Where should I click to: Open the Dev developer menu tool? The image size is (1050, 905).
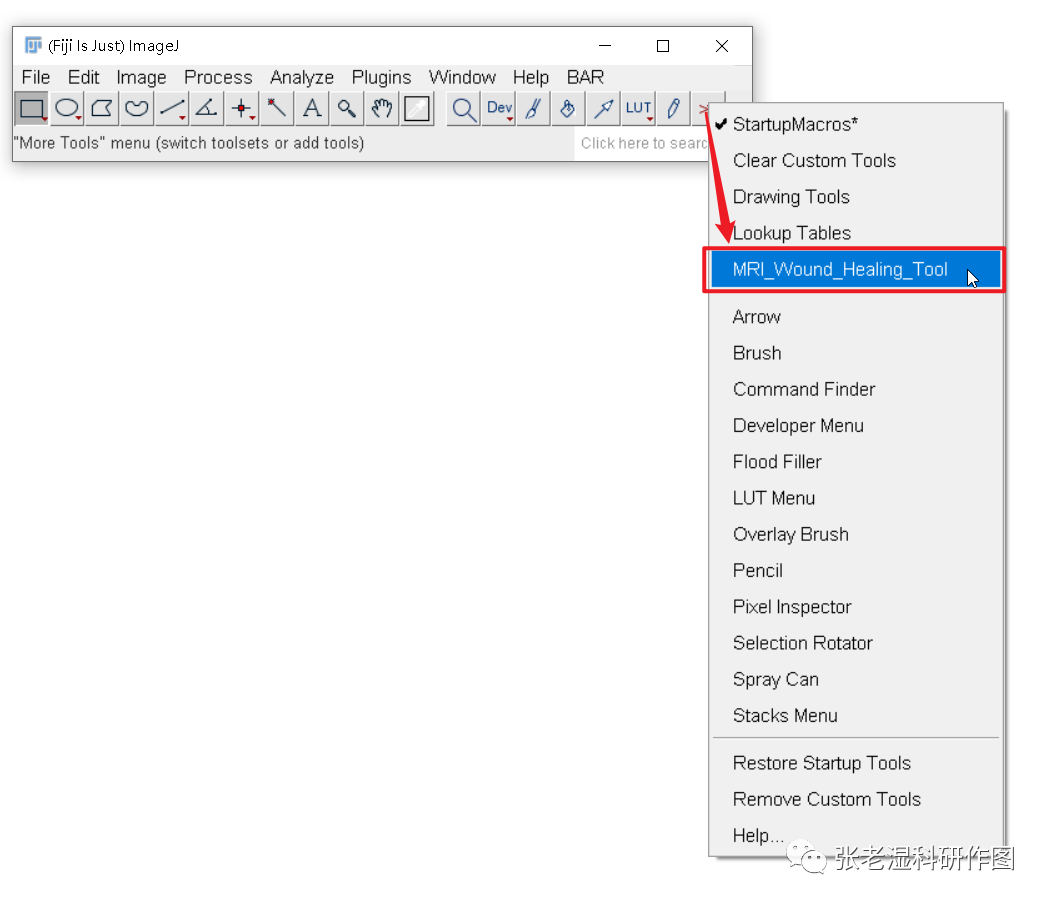[499, 109]
